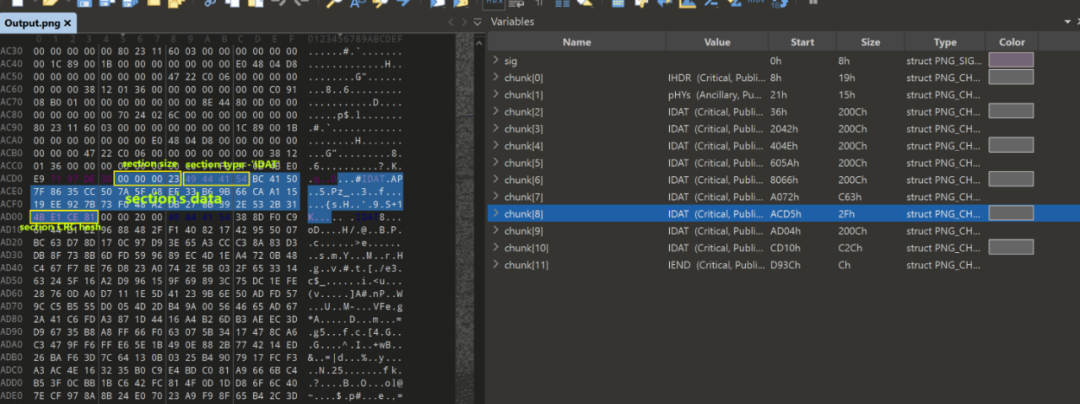The height and width of the screenshot is (404, 1080).
Task: Select the chunk[9] row name
Action: [x=523, y=231]
